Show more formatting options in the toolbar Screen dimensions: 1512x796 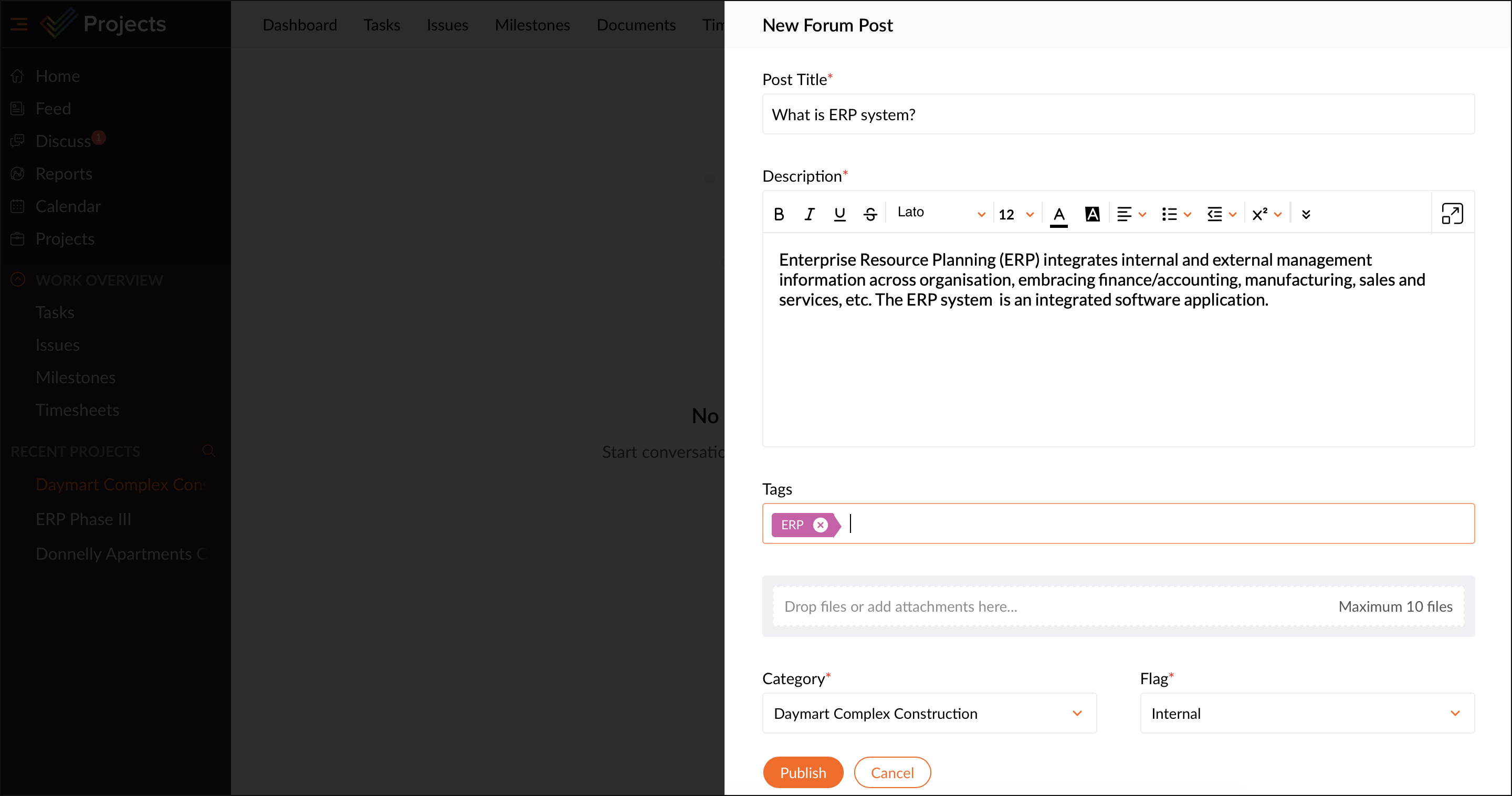coord(1306,214)
